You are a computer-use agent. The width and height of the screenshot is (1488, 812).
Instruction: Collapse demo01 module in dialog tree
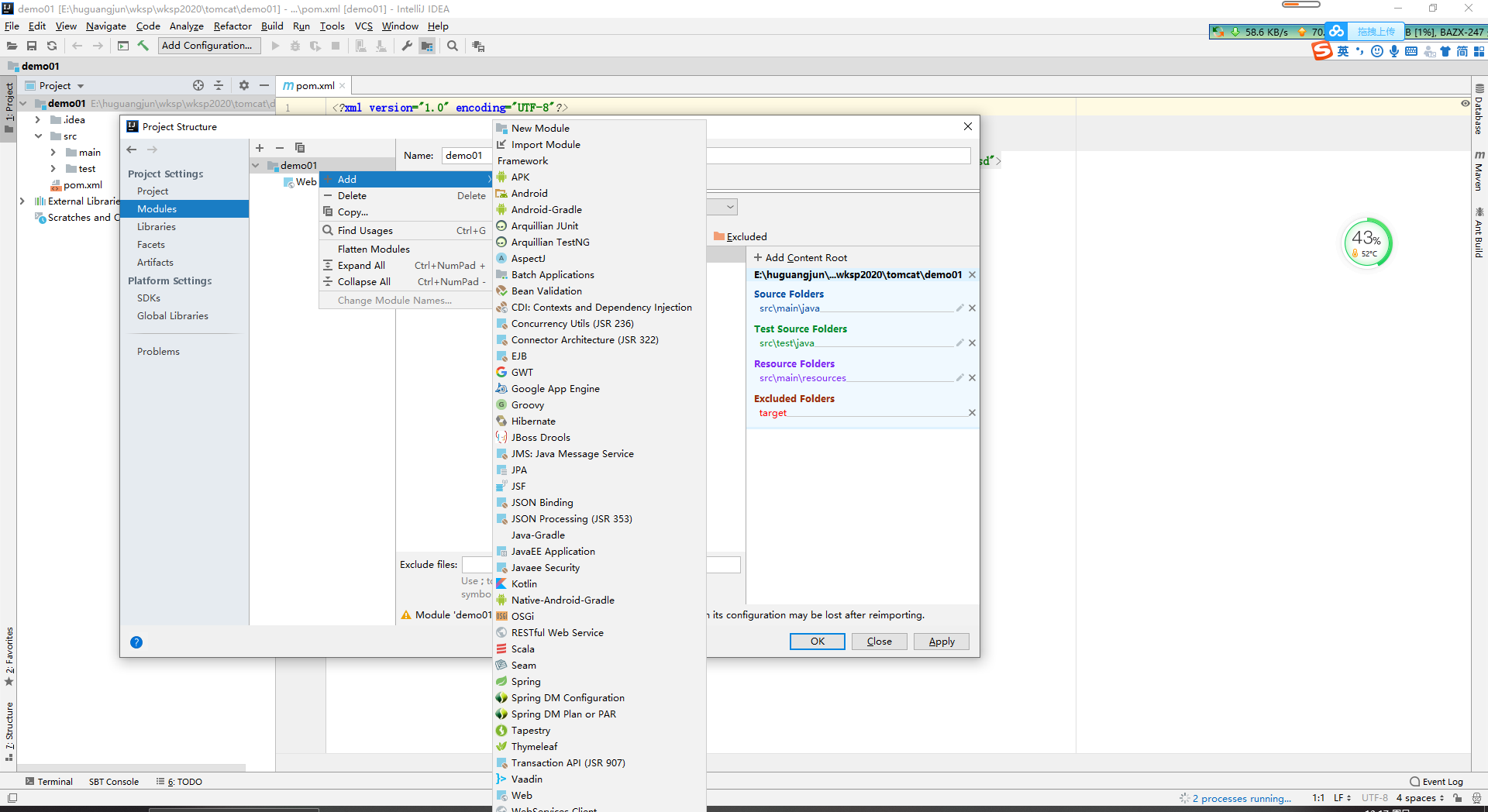pyautogui.click(x=256, y=166)
